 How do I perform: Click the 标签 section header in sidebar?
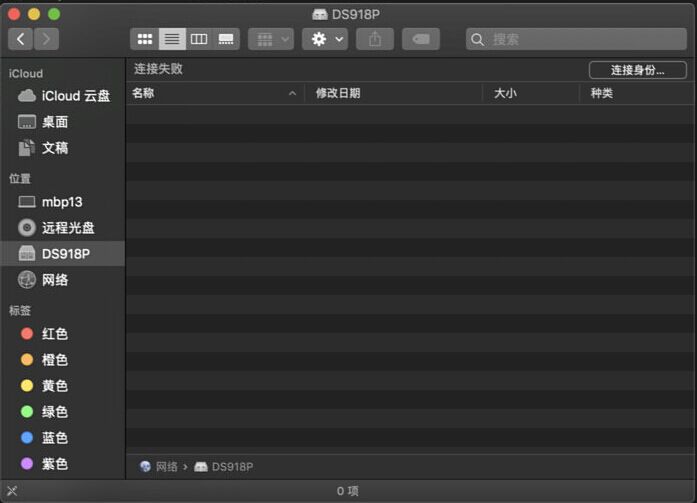pyautogui.click(x=20, y=311)
